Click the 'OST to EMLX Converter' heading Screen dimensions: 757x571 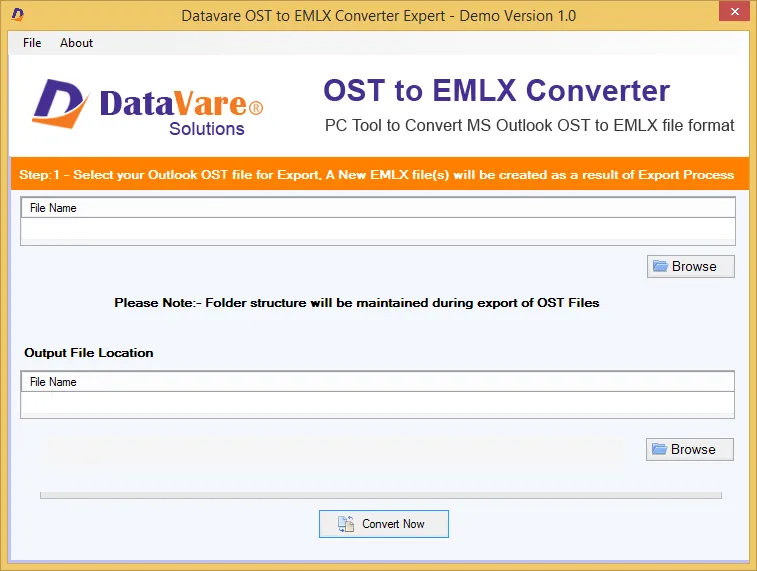tap(496, 90)
